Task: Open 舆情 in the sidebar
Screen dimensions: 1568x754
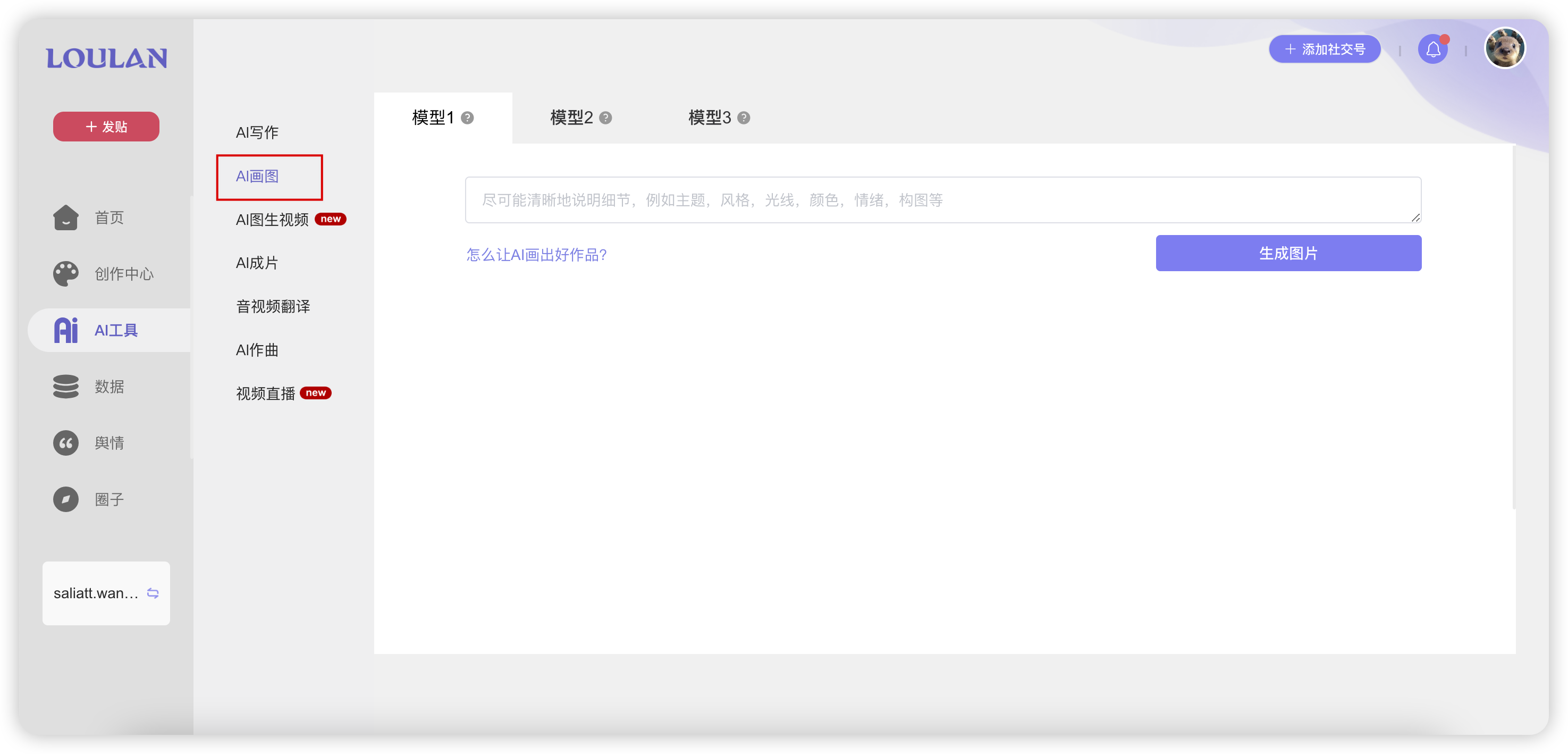Action: [x=109, y=443]
